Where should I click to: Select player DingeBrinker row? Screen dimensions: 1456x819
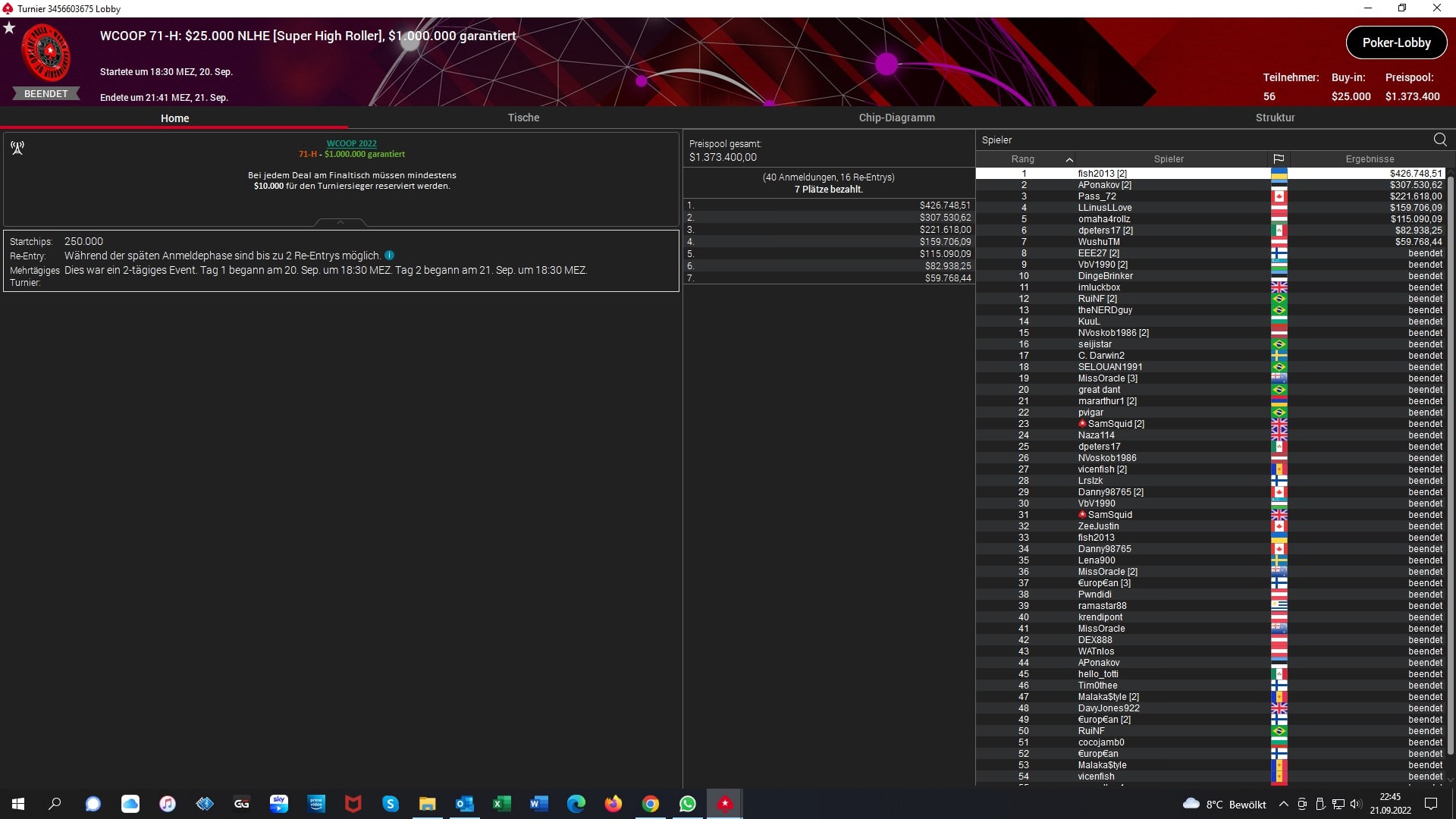tap(1210, 276)
